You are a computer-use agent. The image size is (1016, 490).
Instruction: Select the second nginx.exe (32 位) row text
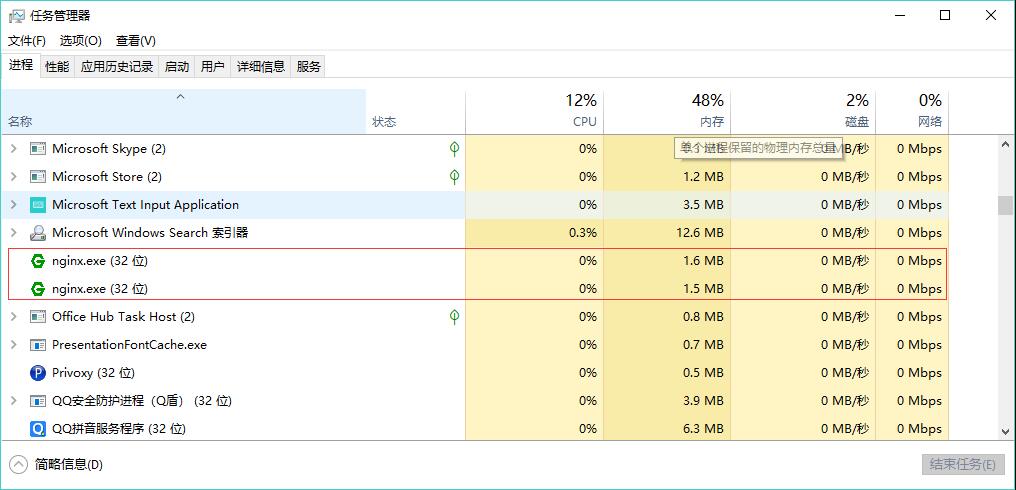click(100, 289)
